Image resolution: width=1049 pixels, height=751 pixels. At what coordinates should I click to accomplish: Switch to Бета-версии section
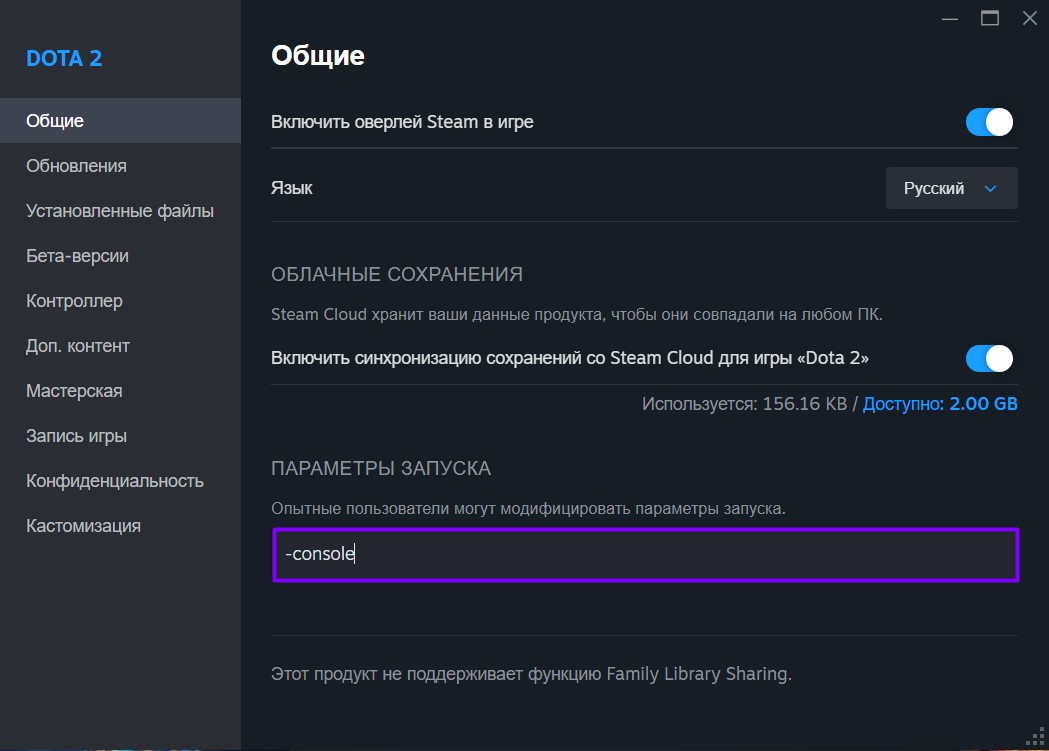point(77,256)
